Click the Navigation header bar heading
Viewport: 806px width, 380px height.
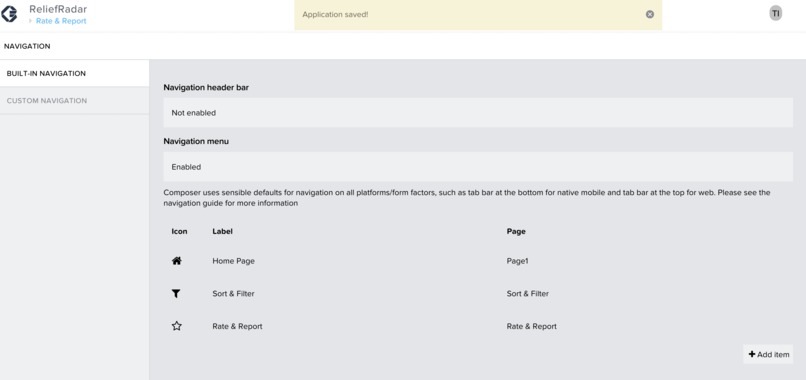click(206, 87)
